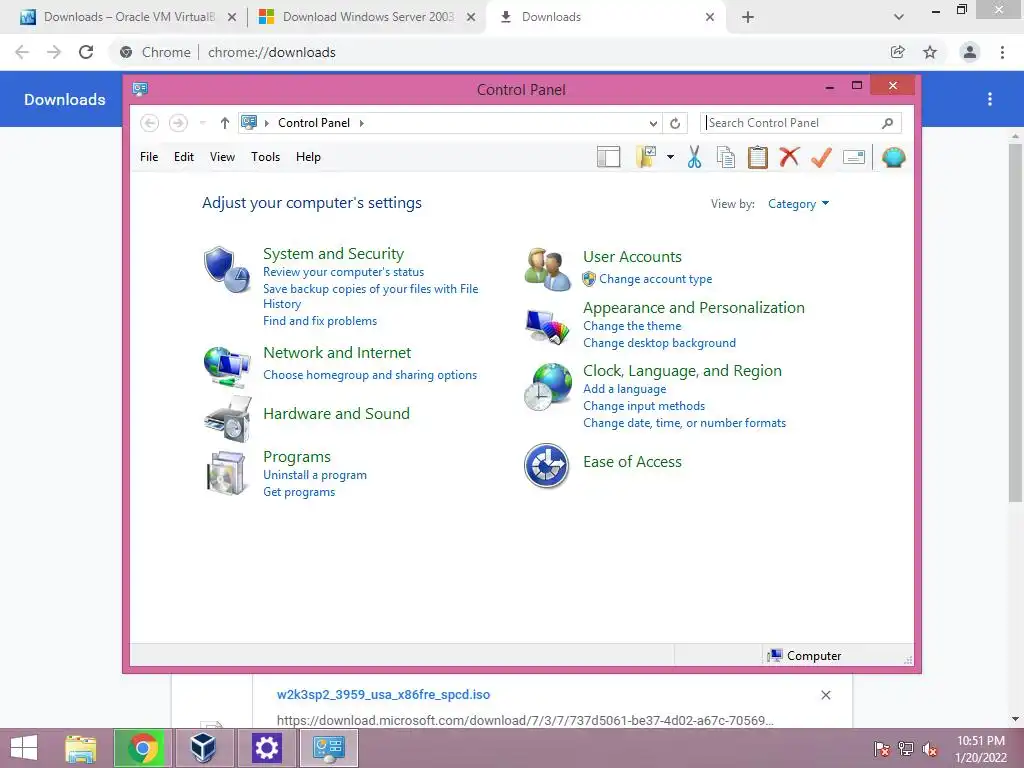The height and width of the screenshot is (768, 1024).
Task: Expand the arrow before Control Panel breadcrumb
Action: point(266,123)
